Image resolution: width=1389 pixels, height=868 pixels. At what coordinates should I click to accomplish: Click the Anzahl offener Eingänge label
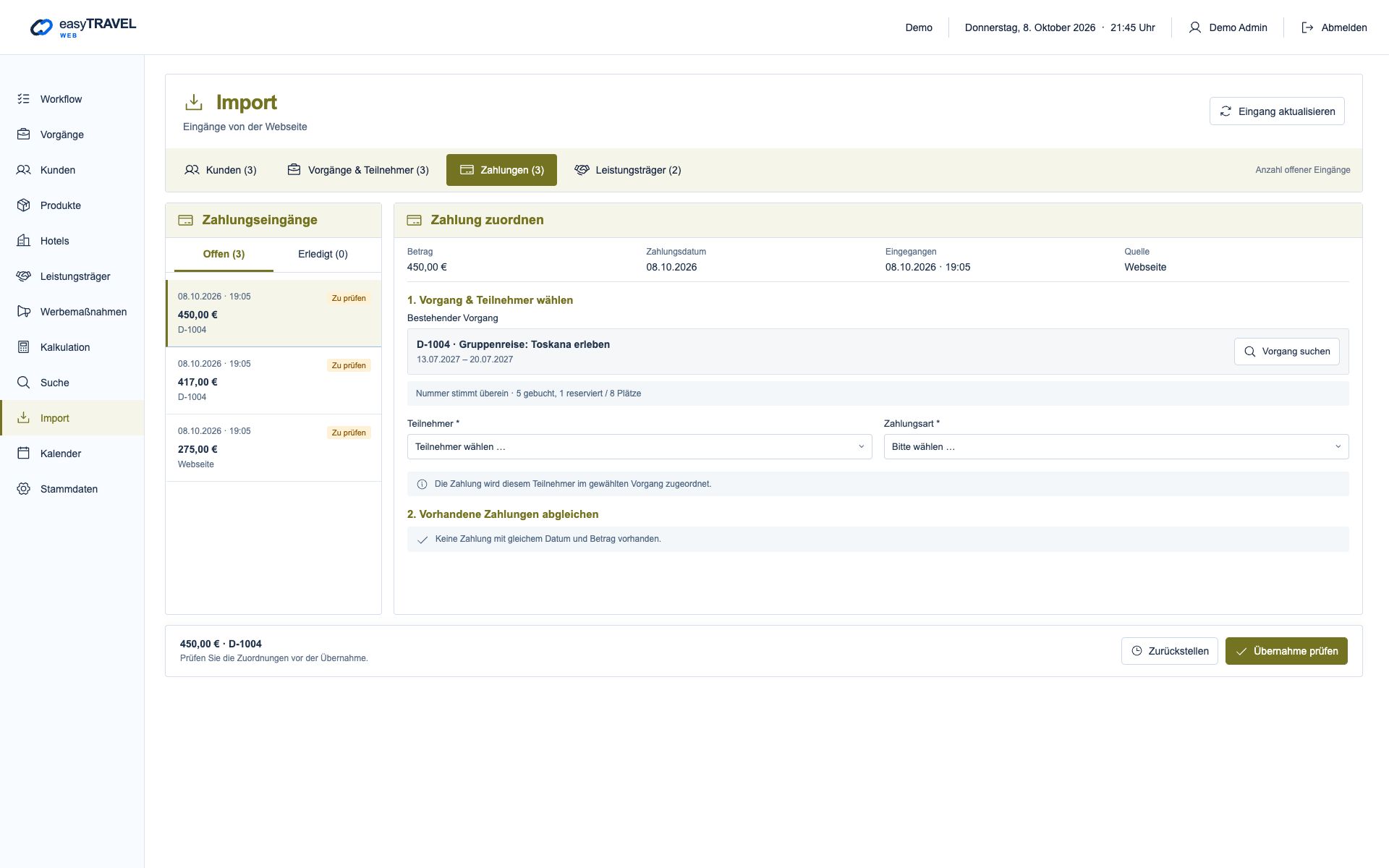pyautogui.click(x=1302, y=170)
